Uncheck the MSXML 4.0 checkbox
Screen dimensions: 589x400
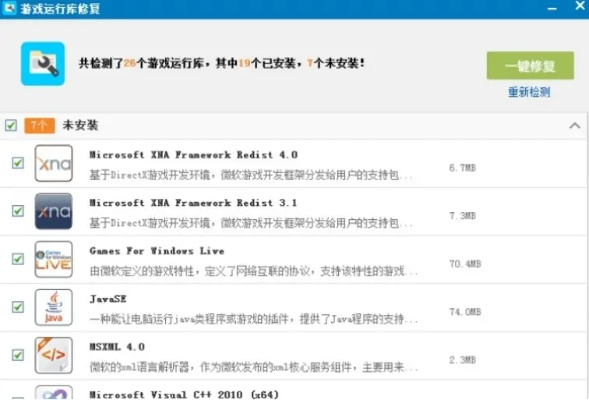[18, 355]
